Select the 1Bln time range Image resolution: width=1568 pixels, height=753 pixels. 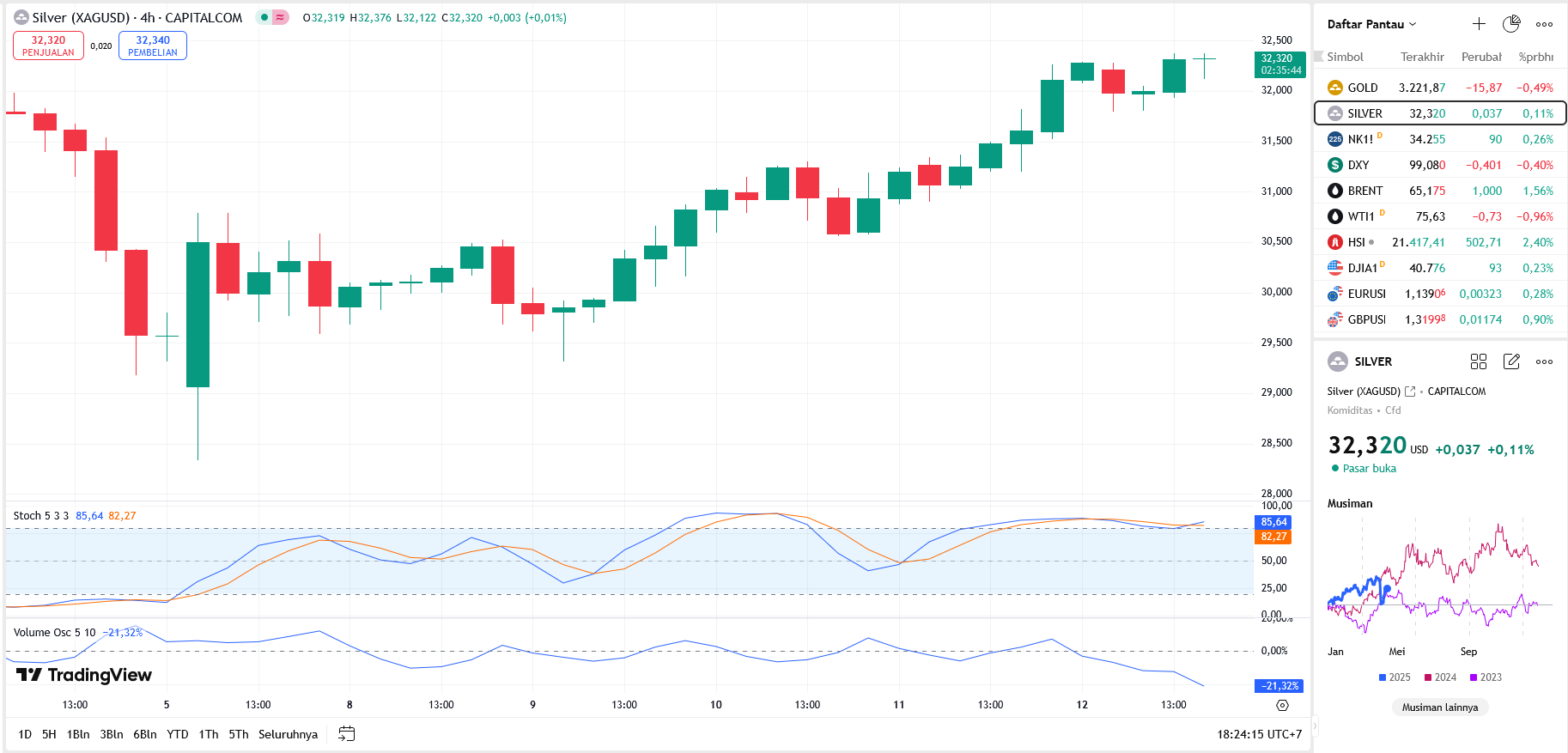pos(78,734)
